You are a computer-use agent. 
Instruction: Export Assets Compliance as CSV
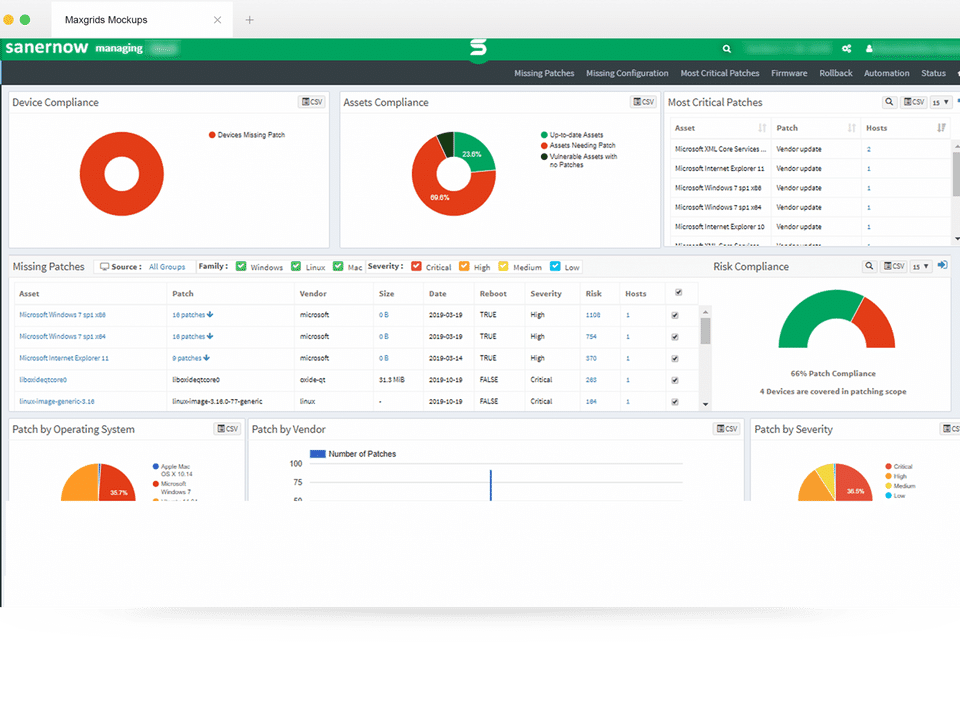pos(643,102)
